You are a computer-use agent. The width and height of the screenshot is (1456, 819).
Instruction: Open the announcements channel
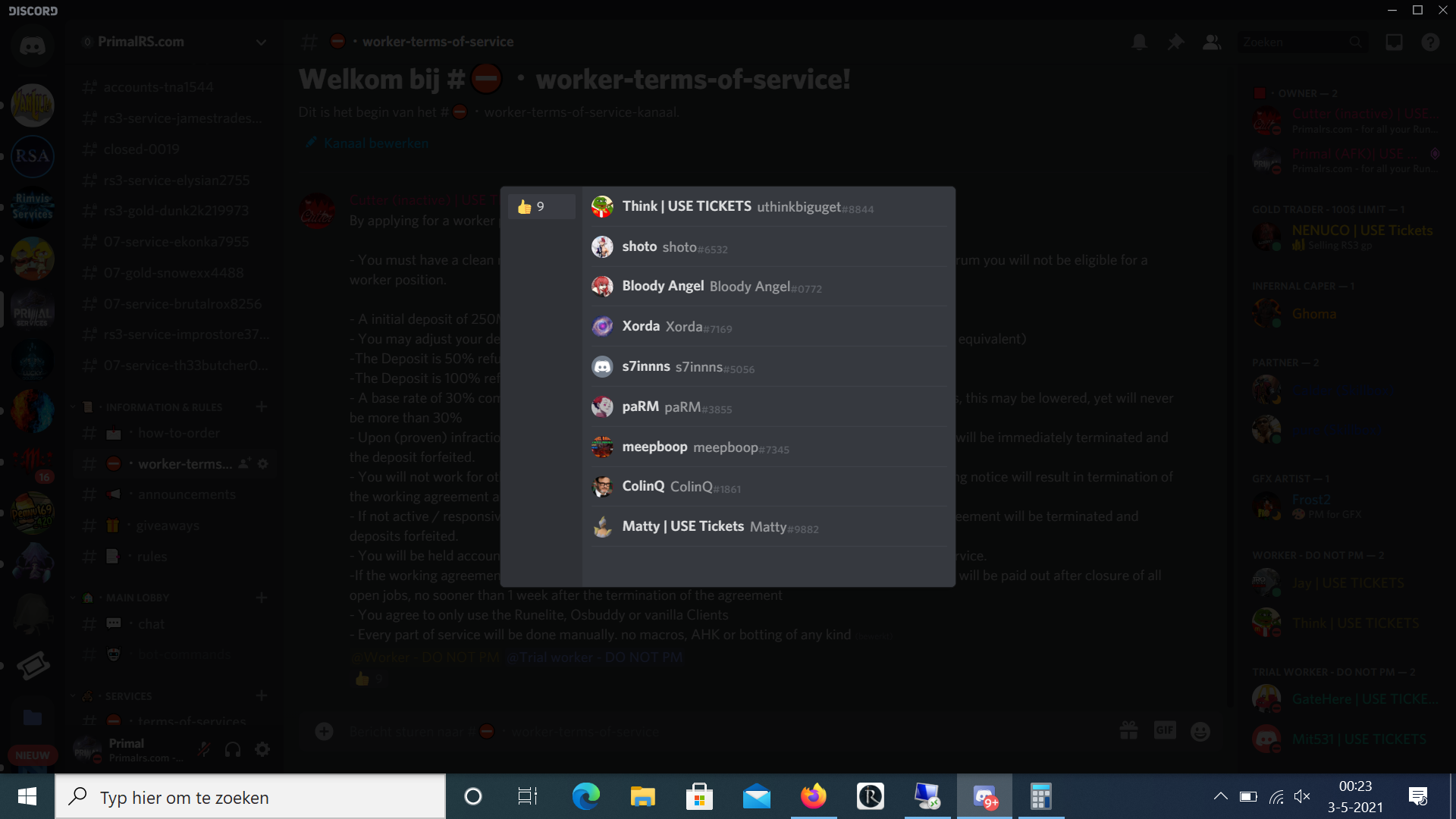pyautogui.click(x=186, y=494)
